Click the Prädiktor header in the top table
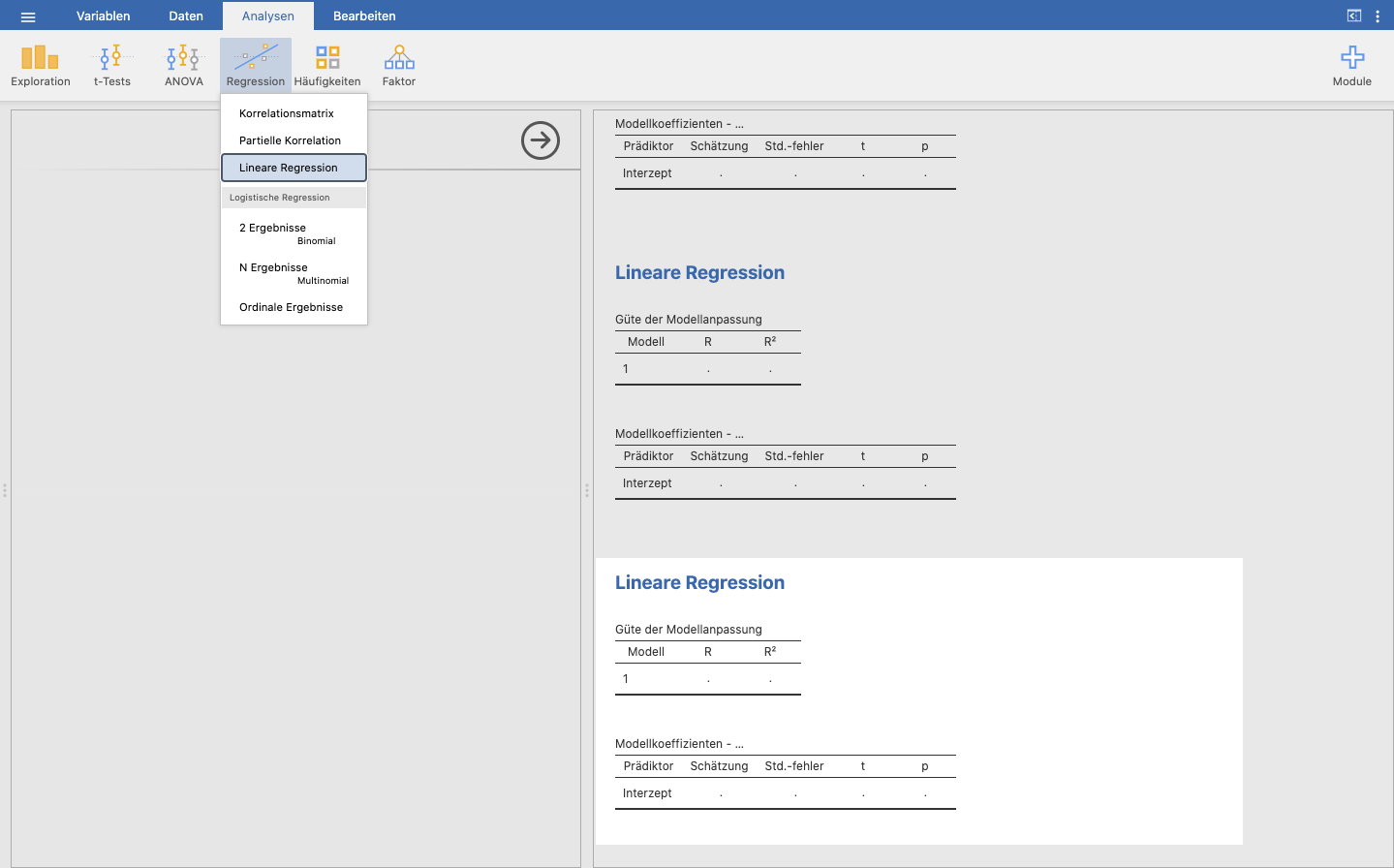 [x=648, y=146]
